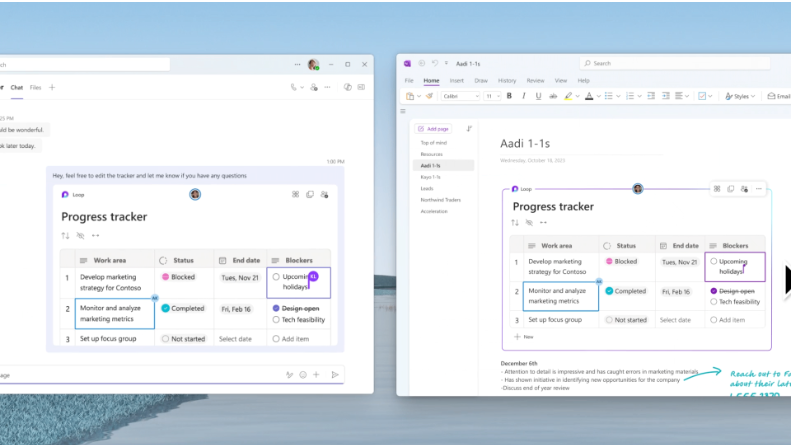Check the Add item circle in Teams tracker
Screen dimensions: 791x445
tap(276, 339)
